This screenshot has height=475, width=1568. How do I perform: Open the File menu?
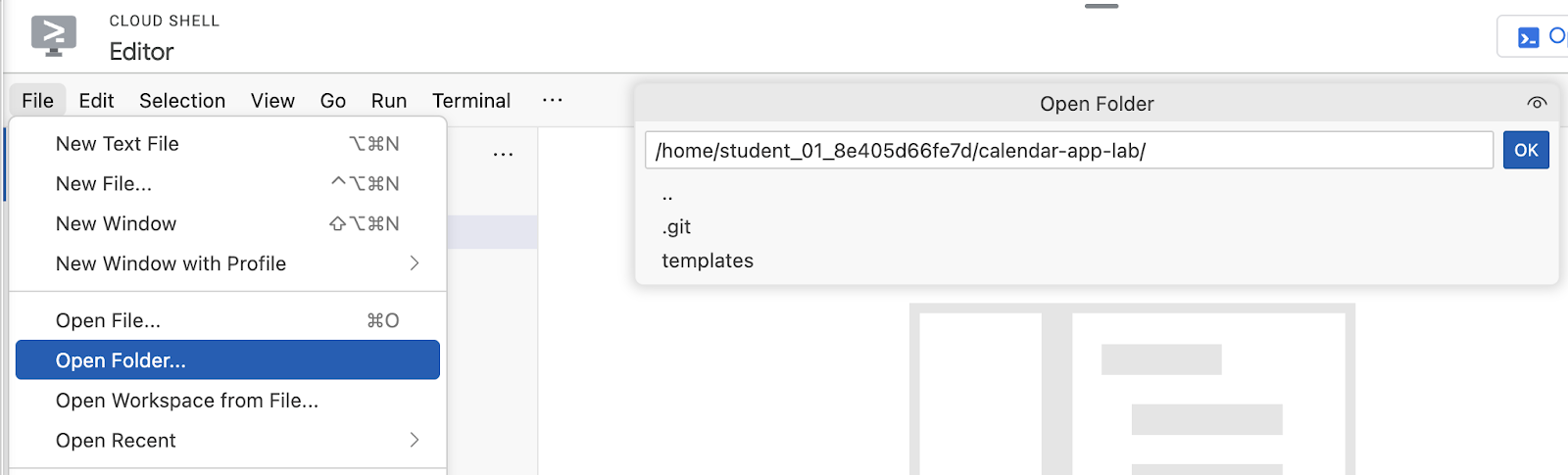click(37, 101)
